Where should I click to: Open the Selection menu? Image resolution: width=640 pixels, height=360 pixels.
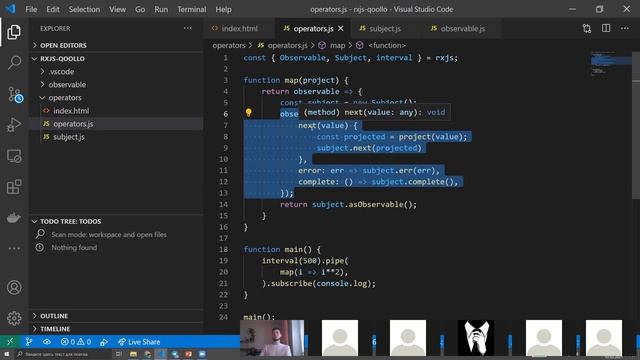click(x=84, y=9)
